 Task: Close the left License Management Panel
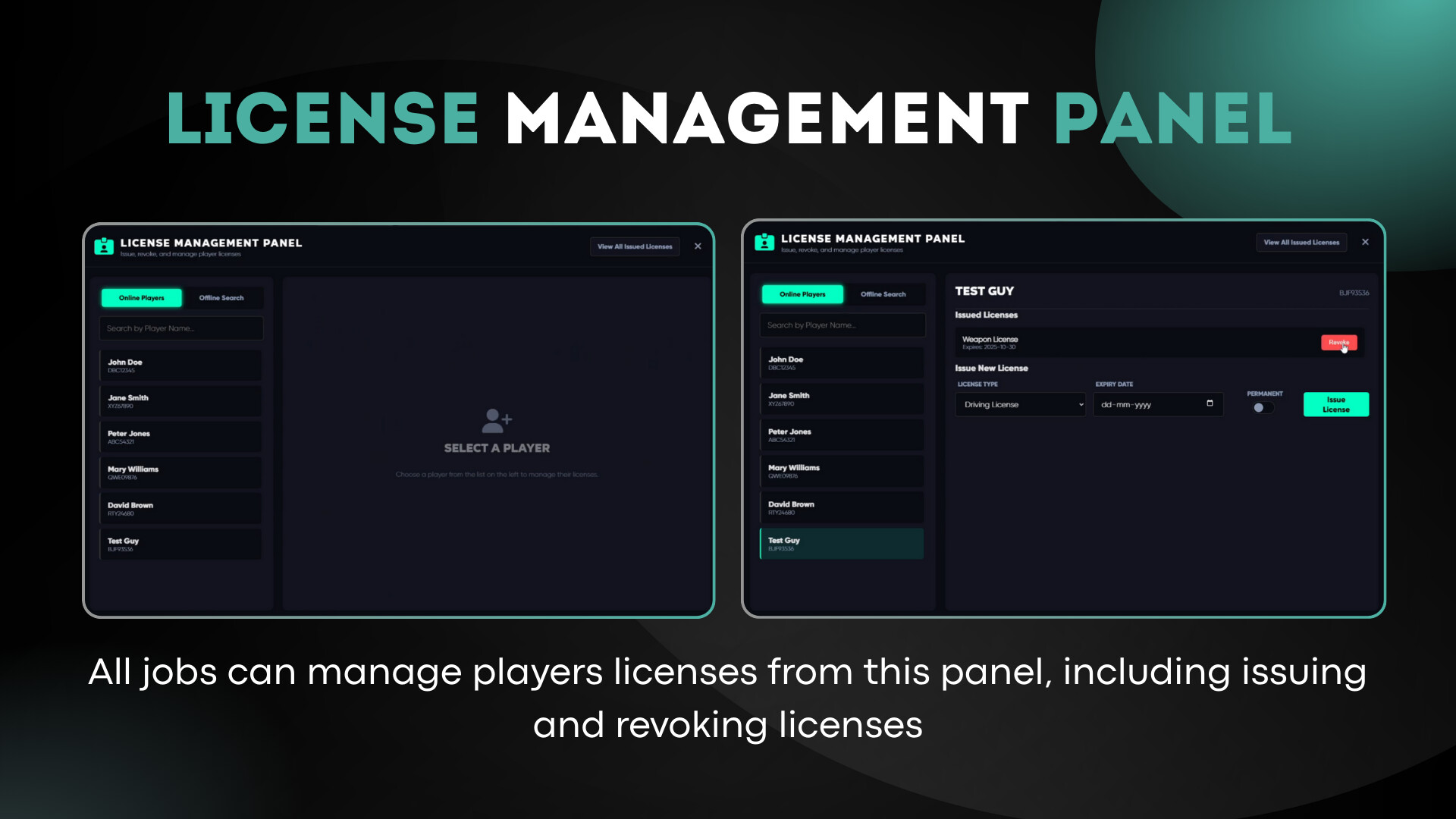(698, 246)
